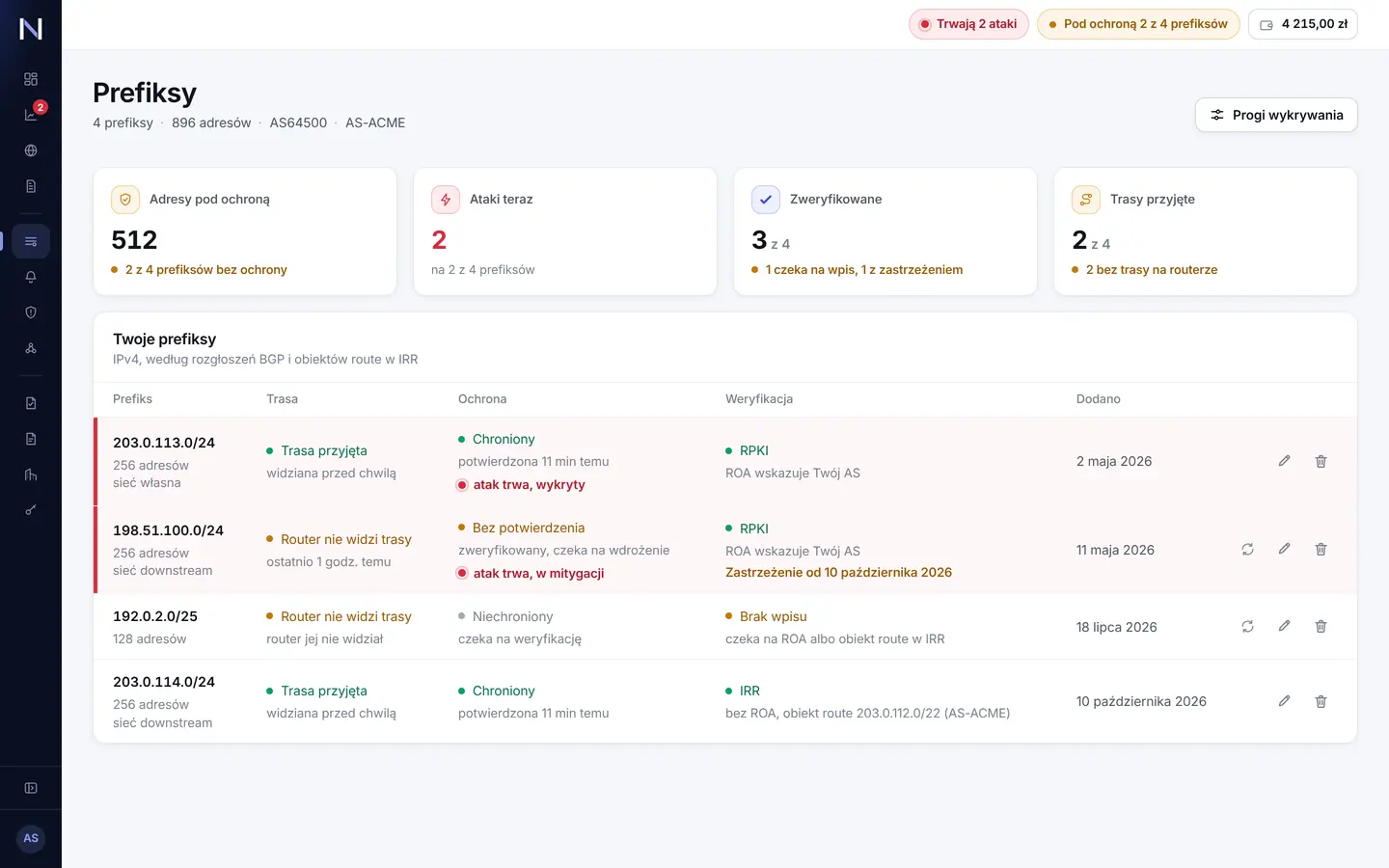Viewport: 1389px width, 868px height.
Task: Open the AS user avatar menu
Action: tap(31, 838)
